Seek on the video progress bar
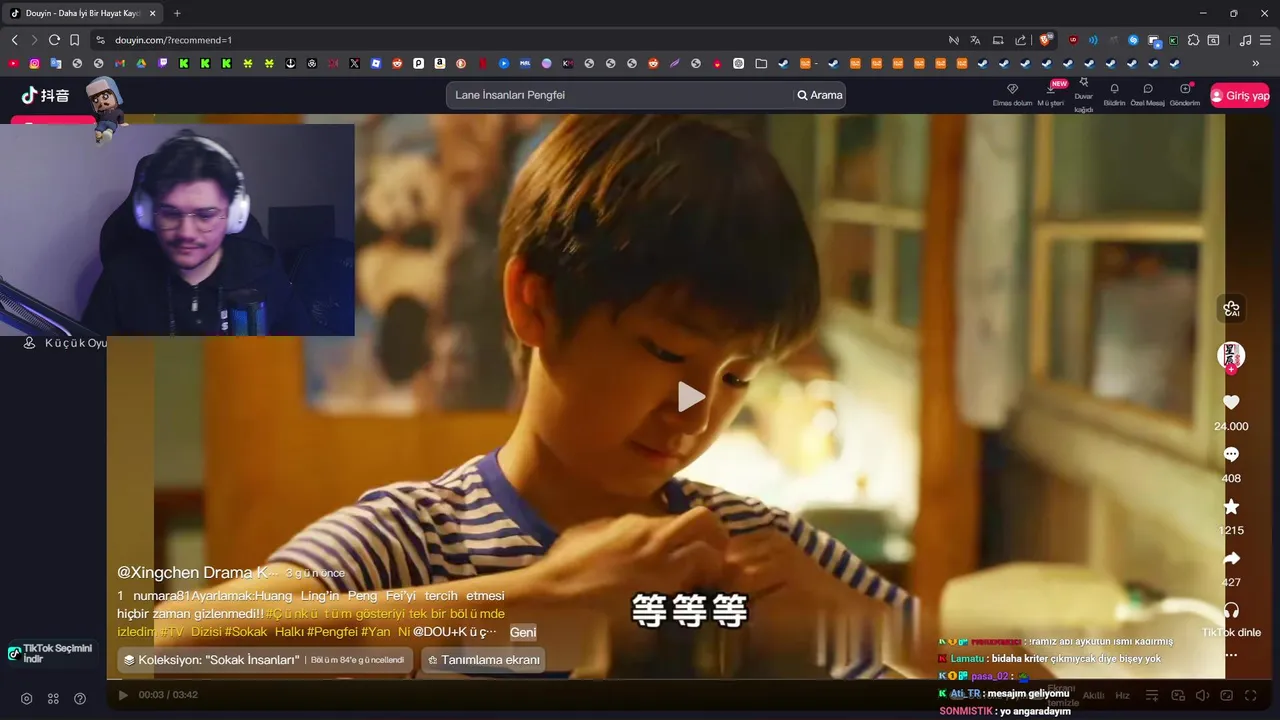Viewport: 1280px width, 720px height. click(665, 680)
